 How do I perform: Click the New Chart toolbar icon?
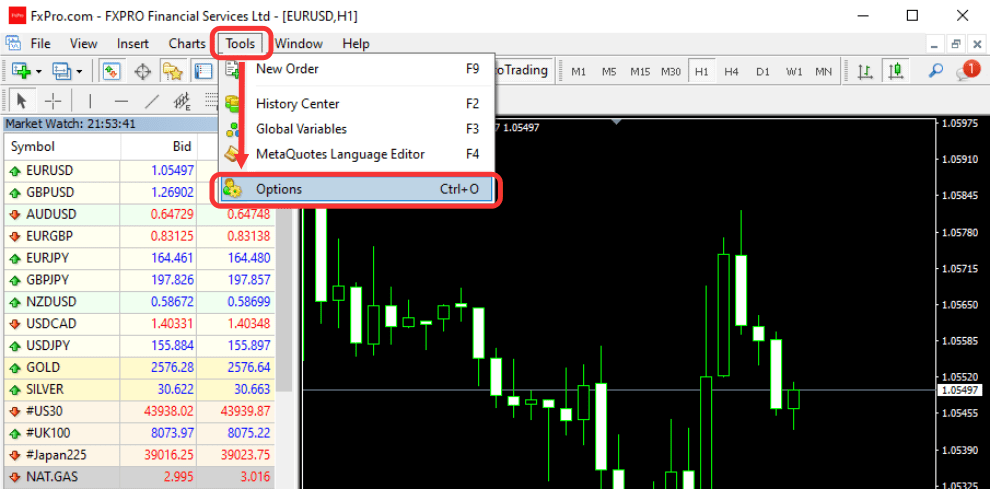(x=22, y=71)
